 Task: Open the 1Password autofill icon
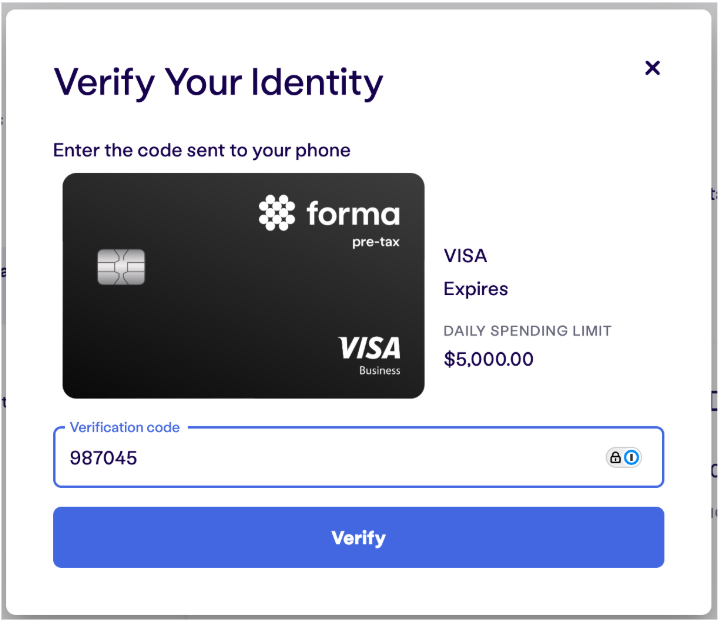click(632, 457)
